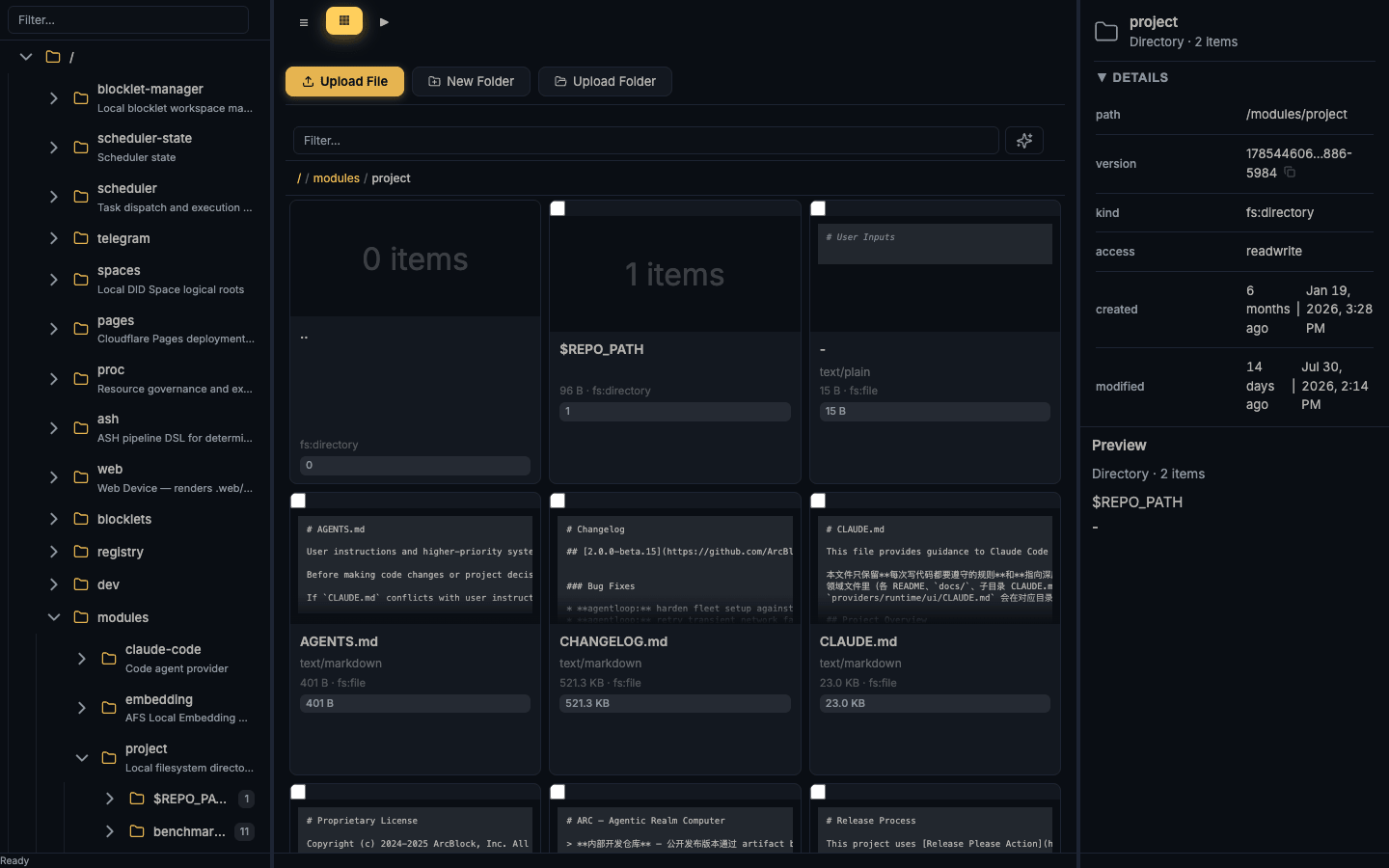The image size is (1389, 868).
Task: Click the ash folder icon
Action: pos(81,428)
